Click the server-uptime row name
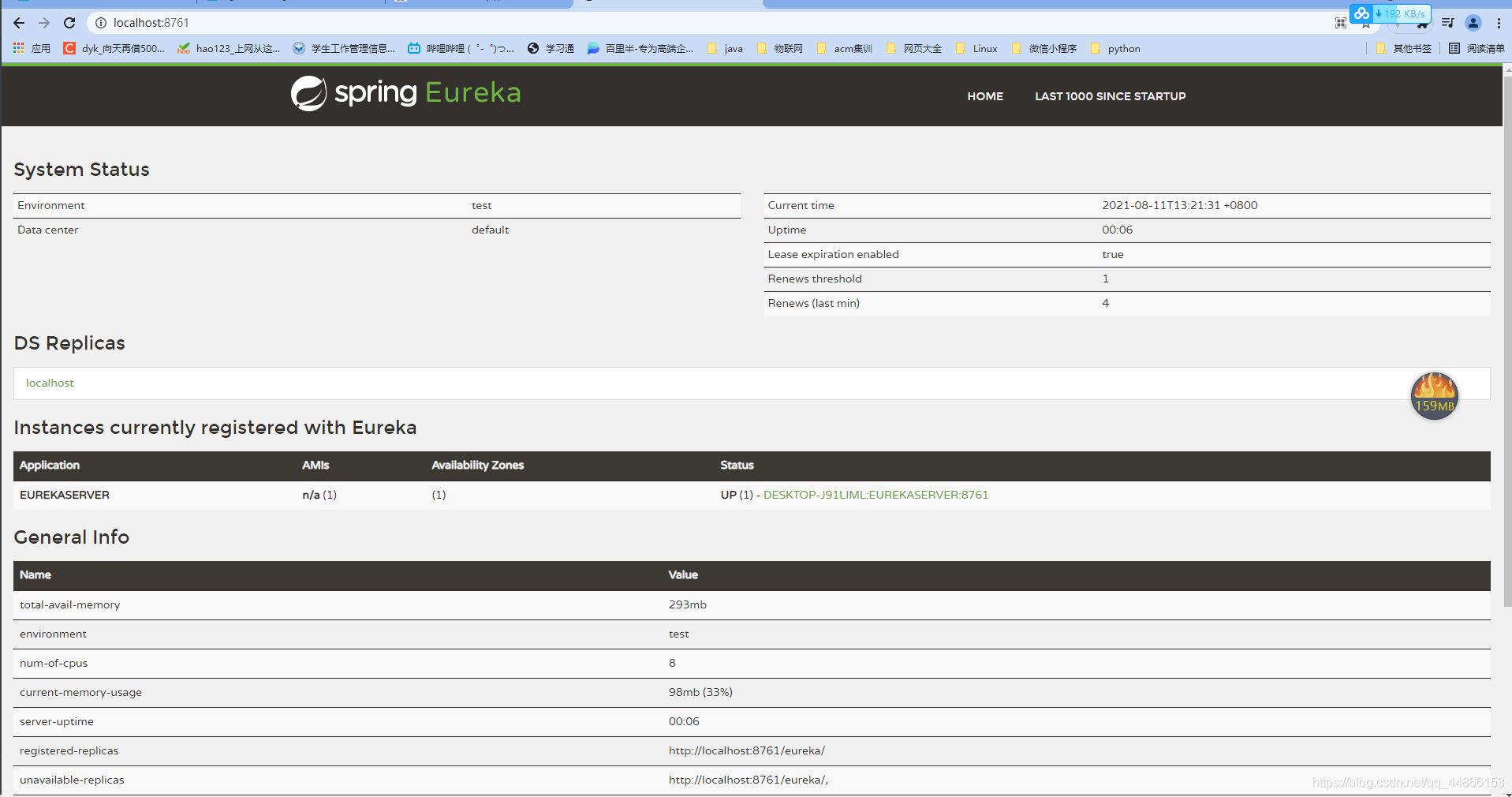Screen dimensions: 1512x797 click(x=57, y=721)
